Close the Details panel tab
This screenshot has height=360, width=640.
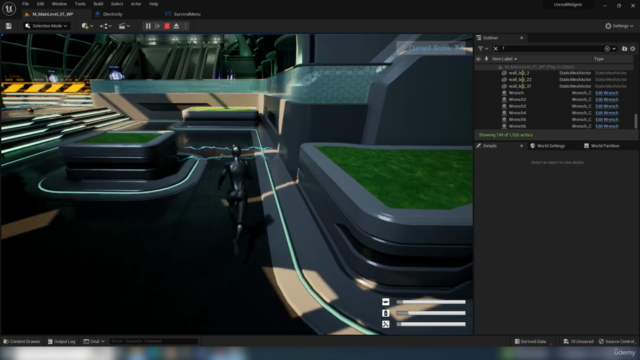[521, 146]
